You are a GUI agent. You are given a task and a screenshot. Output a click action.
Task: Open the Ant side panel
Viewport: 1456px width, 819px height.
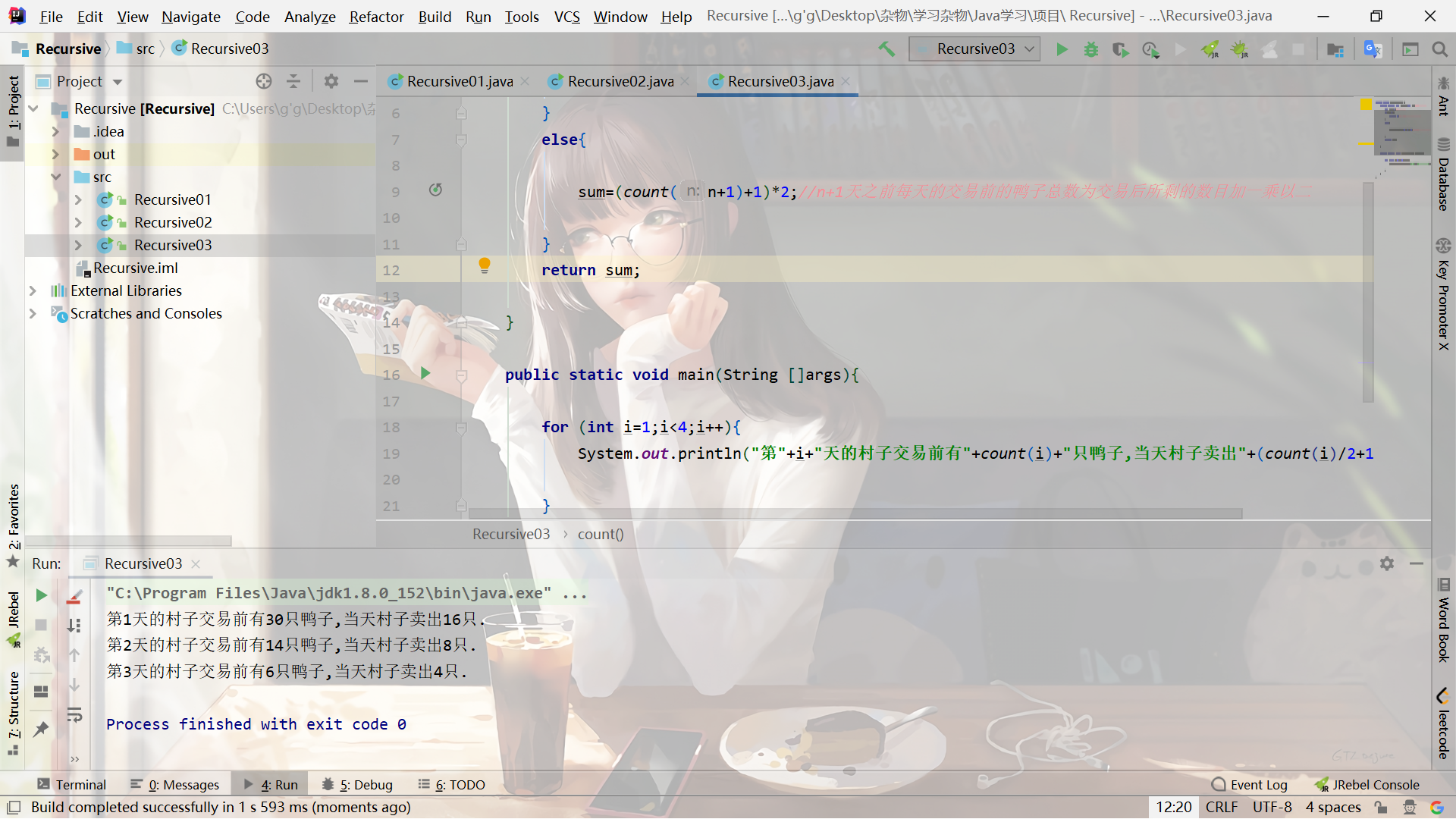tap(1443, 96)
